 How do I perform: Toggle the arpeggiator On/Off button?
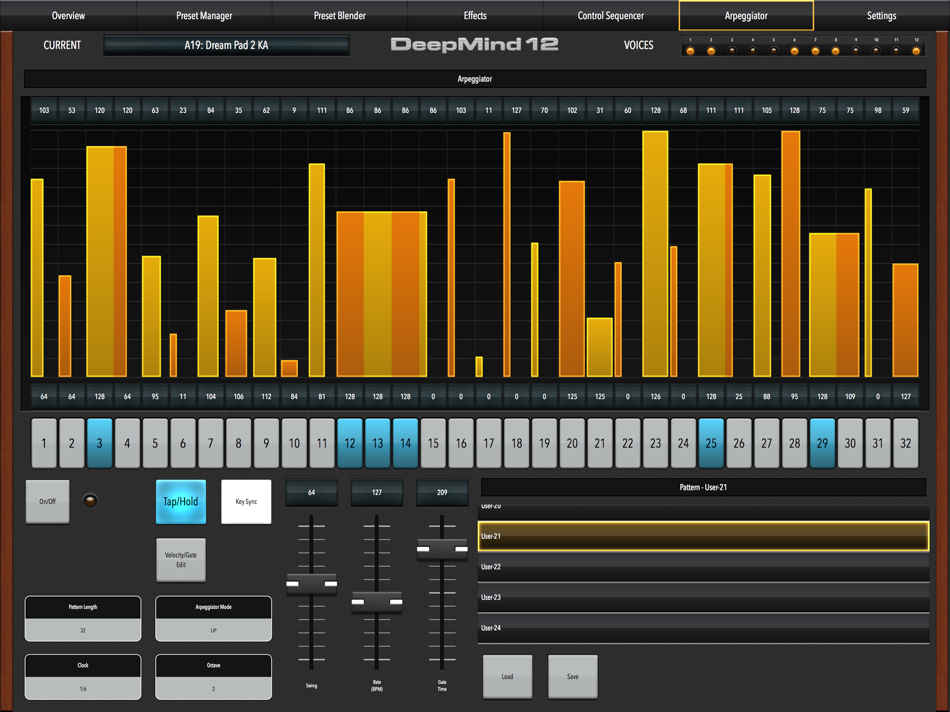44,501
